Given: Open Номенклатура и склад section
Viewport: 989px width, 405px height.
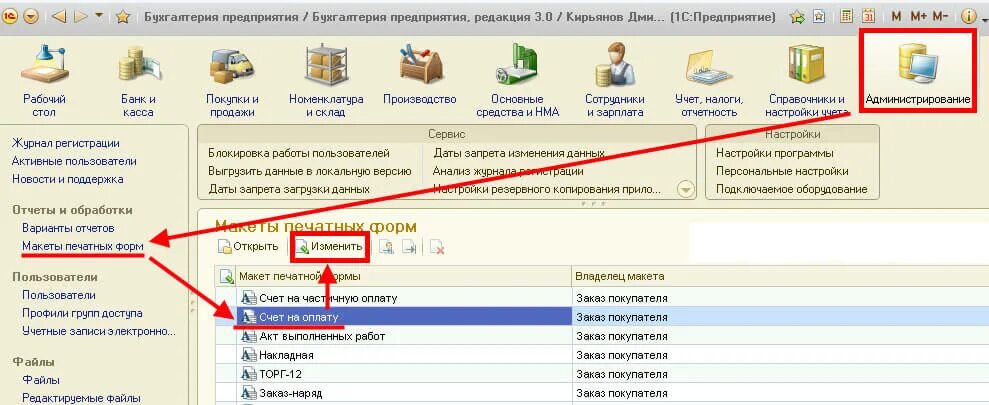Looking at the screenshot, I should click(x=326, y=80).
